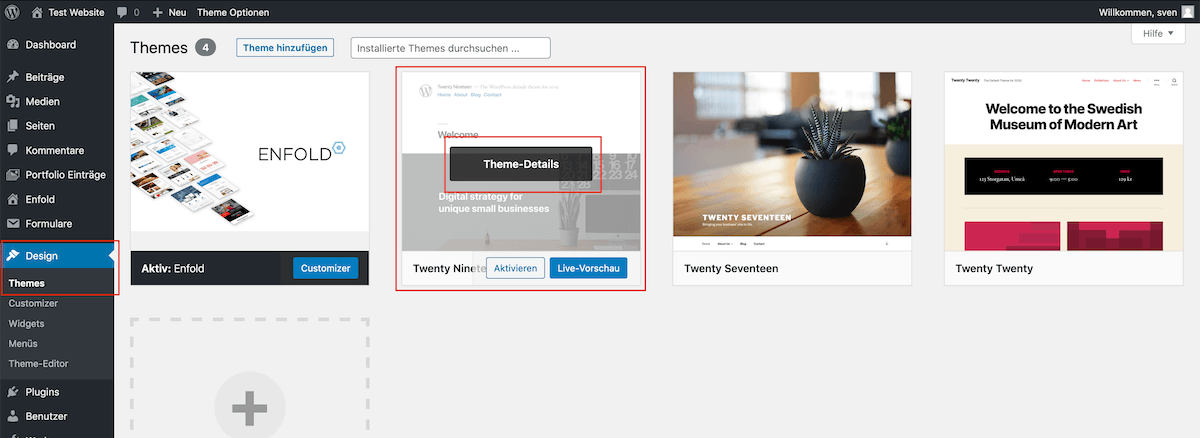Open Menüs submenu entry
1200x438 pixels.
pyautogui.click(x=23, y=344)
